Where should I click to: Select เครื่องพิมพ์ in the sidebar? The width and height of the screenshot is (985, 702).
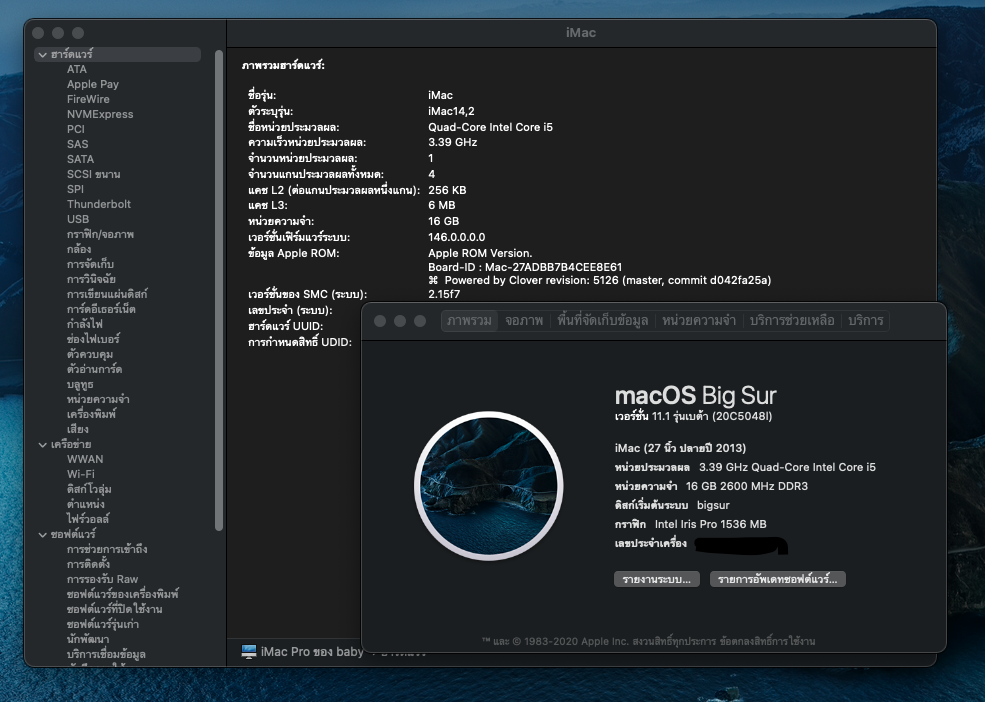coord(91,415)
